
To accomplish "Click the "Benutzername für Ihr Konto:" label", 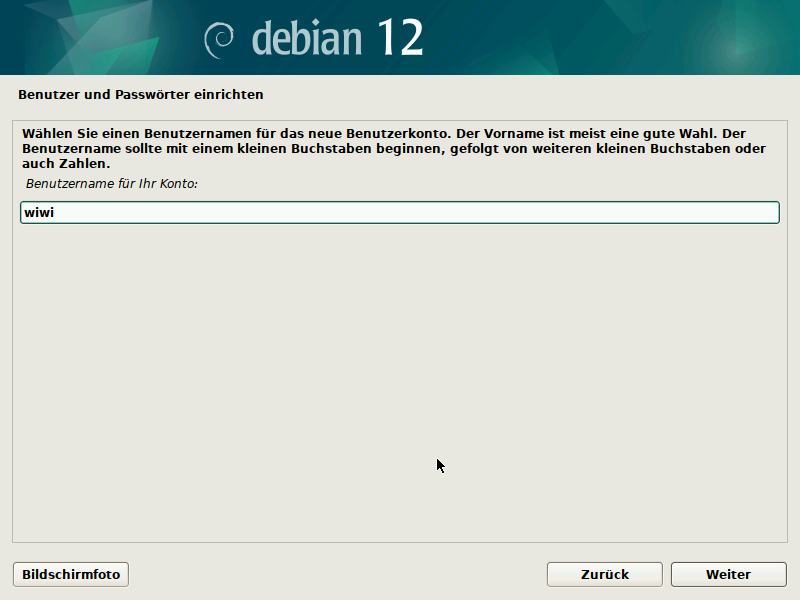I will tap(112, 185).
